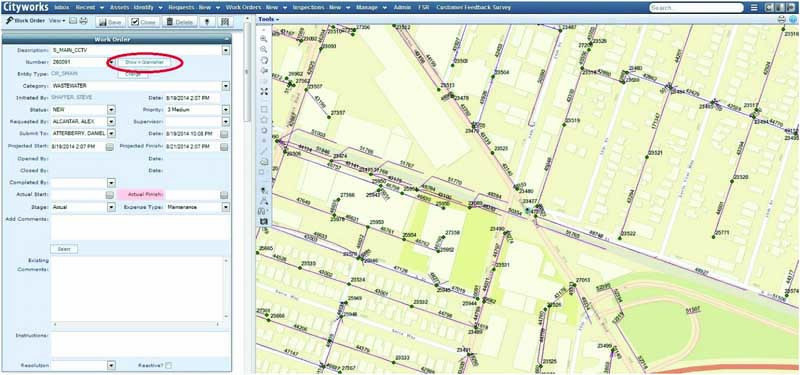Select the polygon selection map tool
The image size is (800, 375).
pos(264,119)
